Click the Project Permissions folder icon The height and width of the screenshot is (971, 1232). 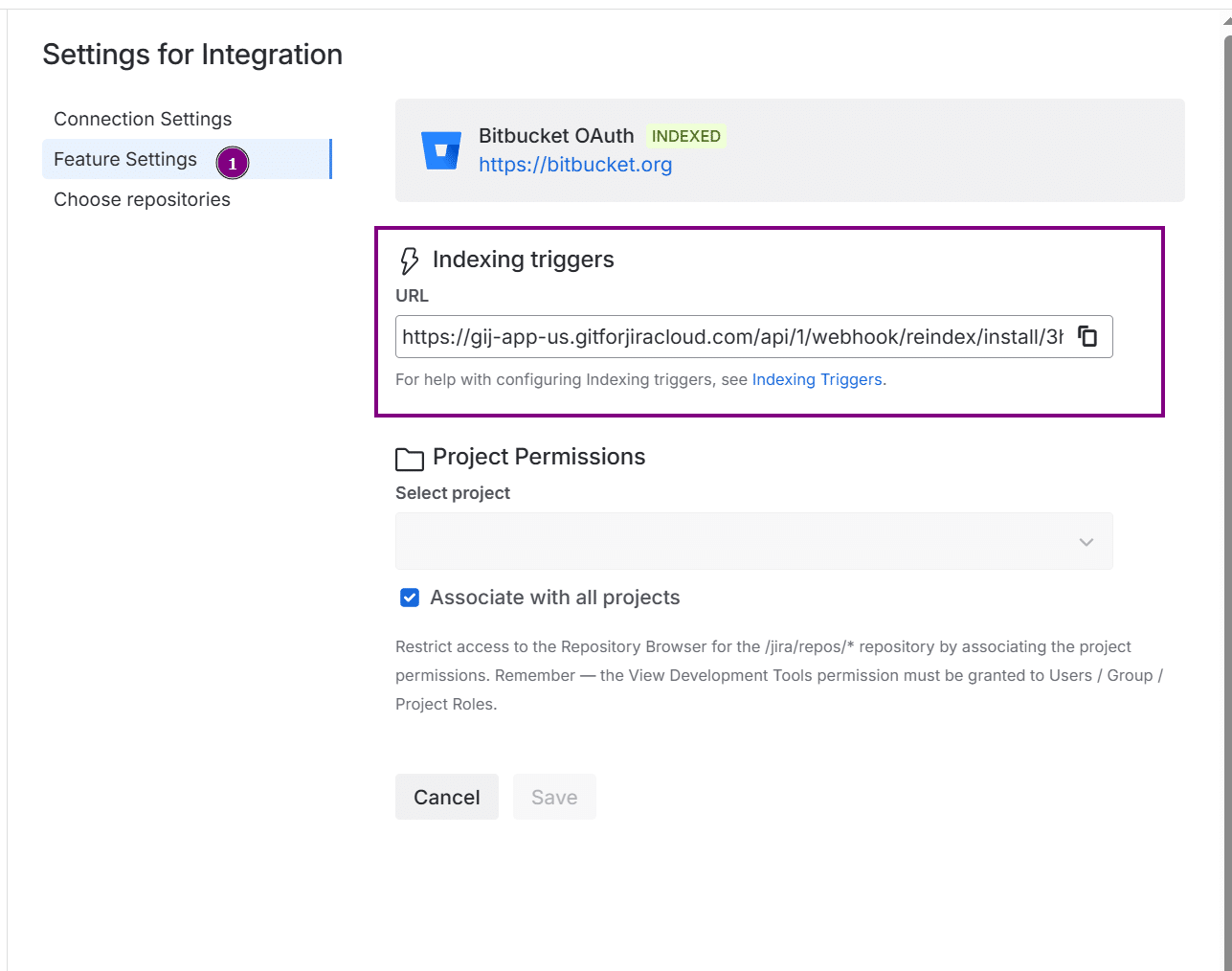410,459
